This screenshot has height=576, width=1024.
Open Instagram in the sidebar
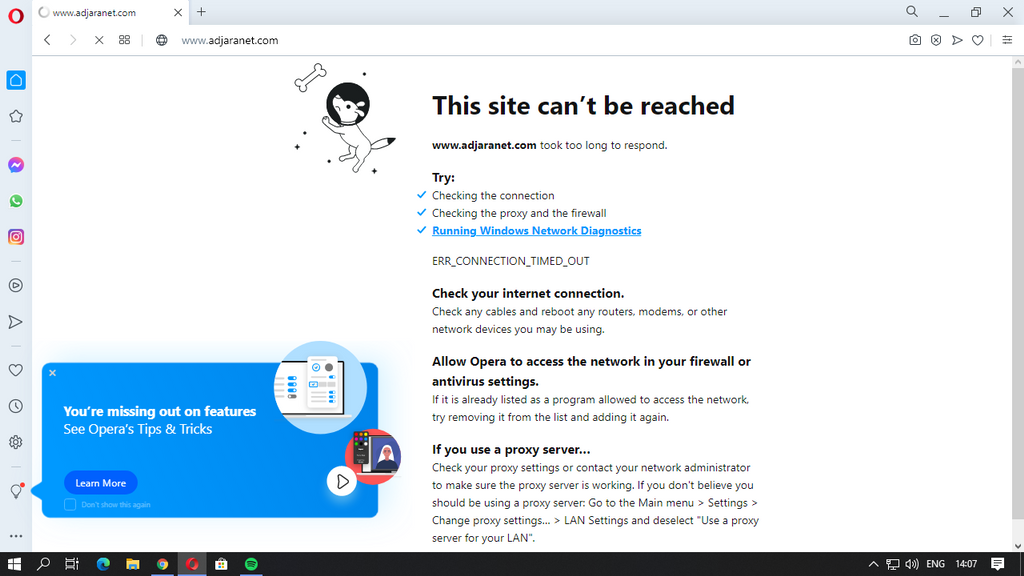[16, 237]
